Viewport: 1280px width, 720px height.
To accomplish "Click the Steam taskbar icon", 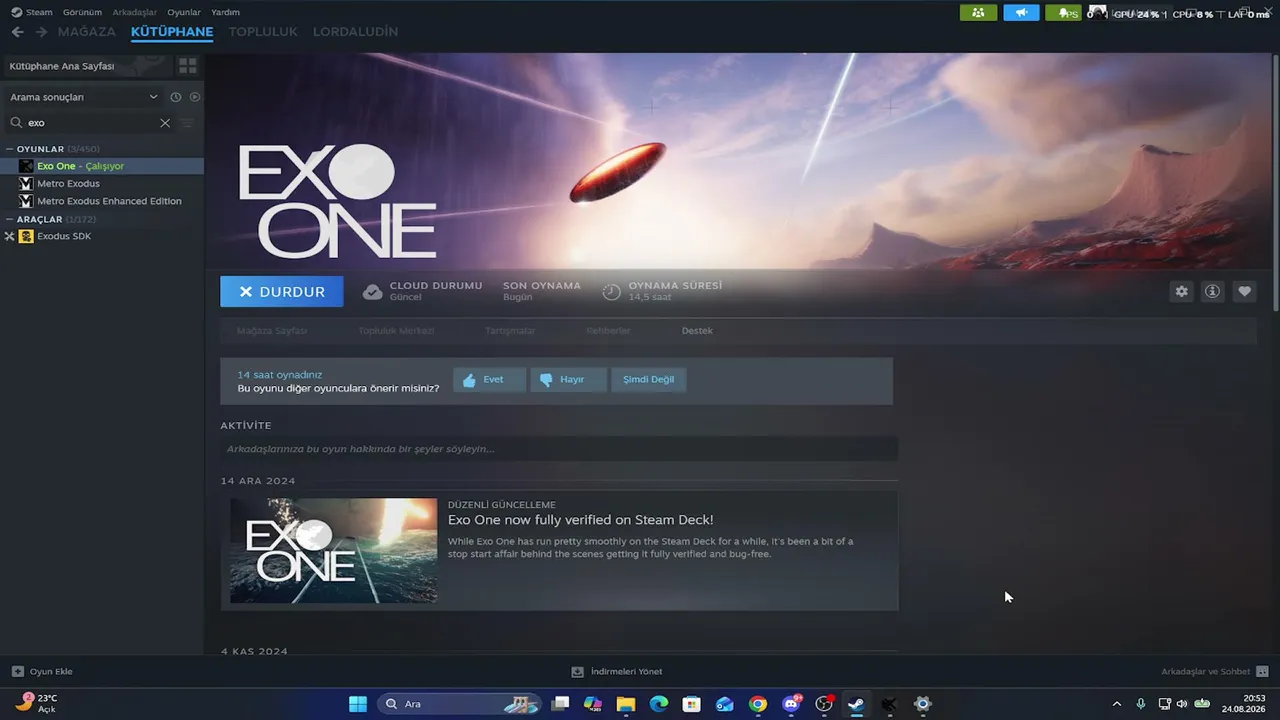I will click(x=856, y=704).
